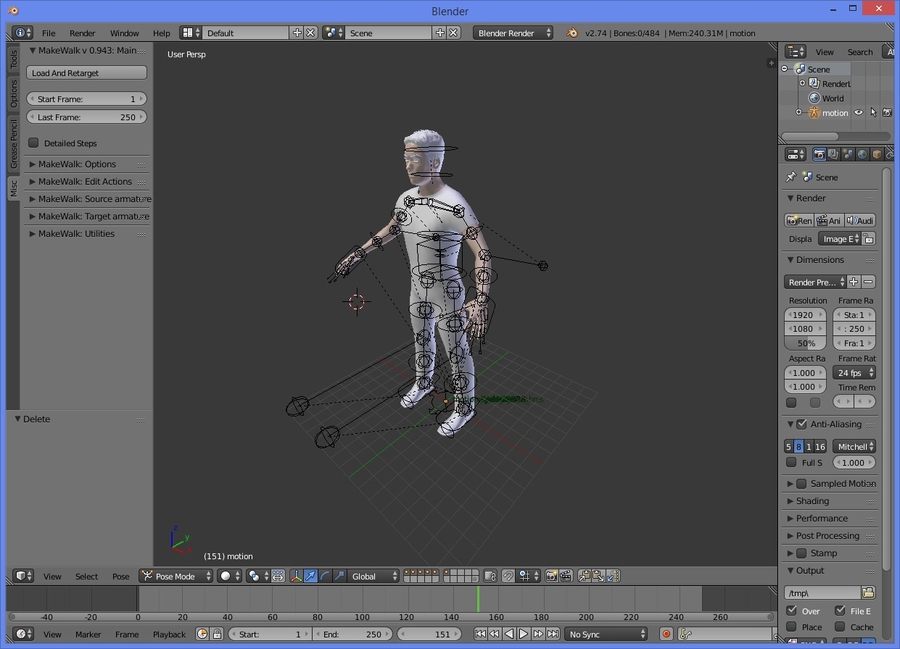This screenshot has width=900, height=649.
Task: Open the Render menu in top bar
Action: point(82,33)
